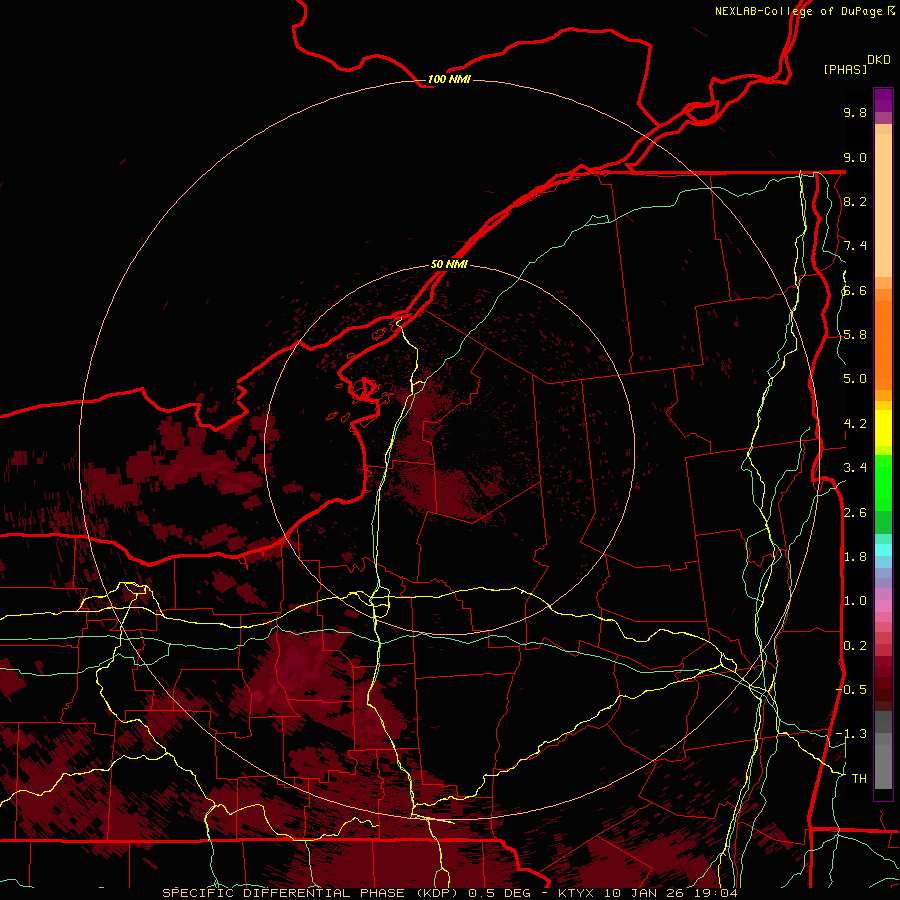The height and width of the screenshot is (900, 900).
Task: Click the 7.4 value on color scale
Action: 855,246
